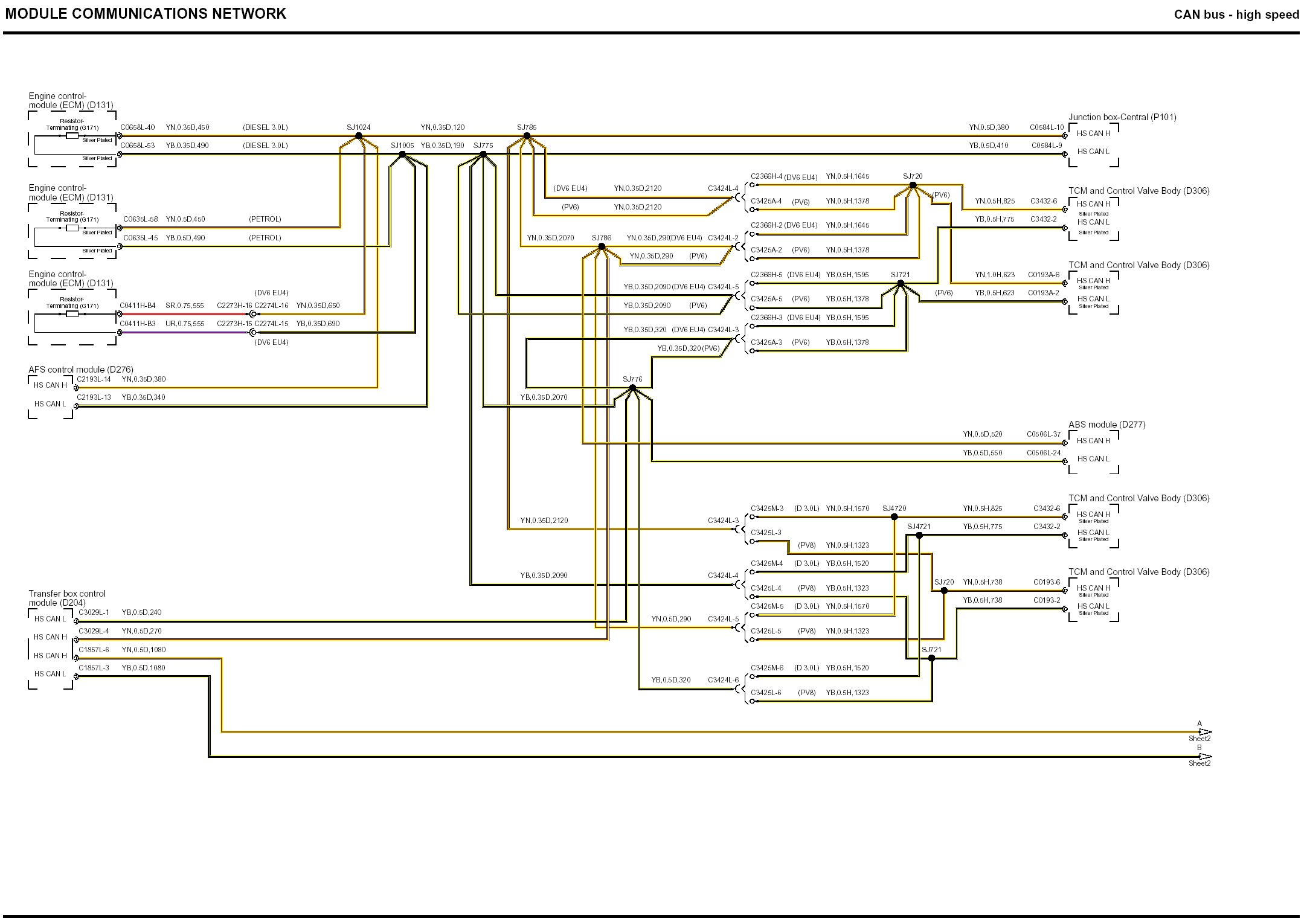Select the SJ785 splice node
Viewport: 1307px width, 924px height.
[x=527, y=136]
